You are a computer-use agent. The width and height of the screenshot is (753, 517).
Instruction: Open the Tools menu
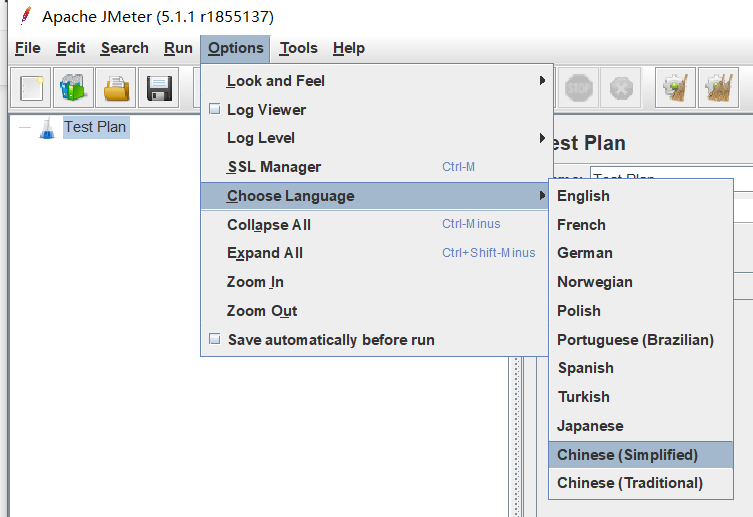[x=298, y=48]
